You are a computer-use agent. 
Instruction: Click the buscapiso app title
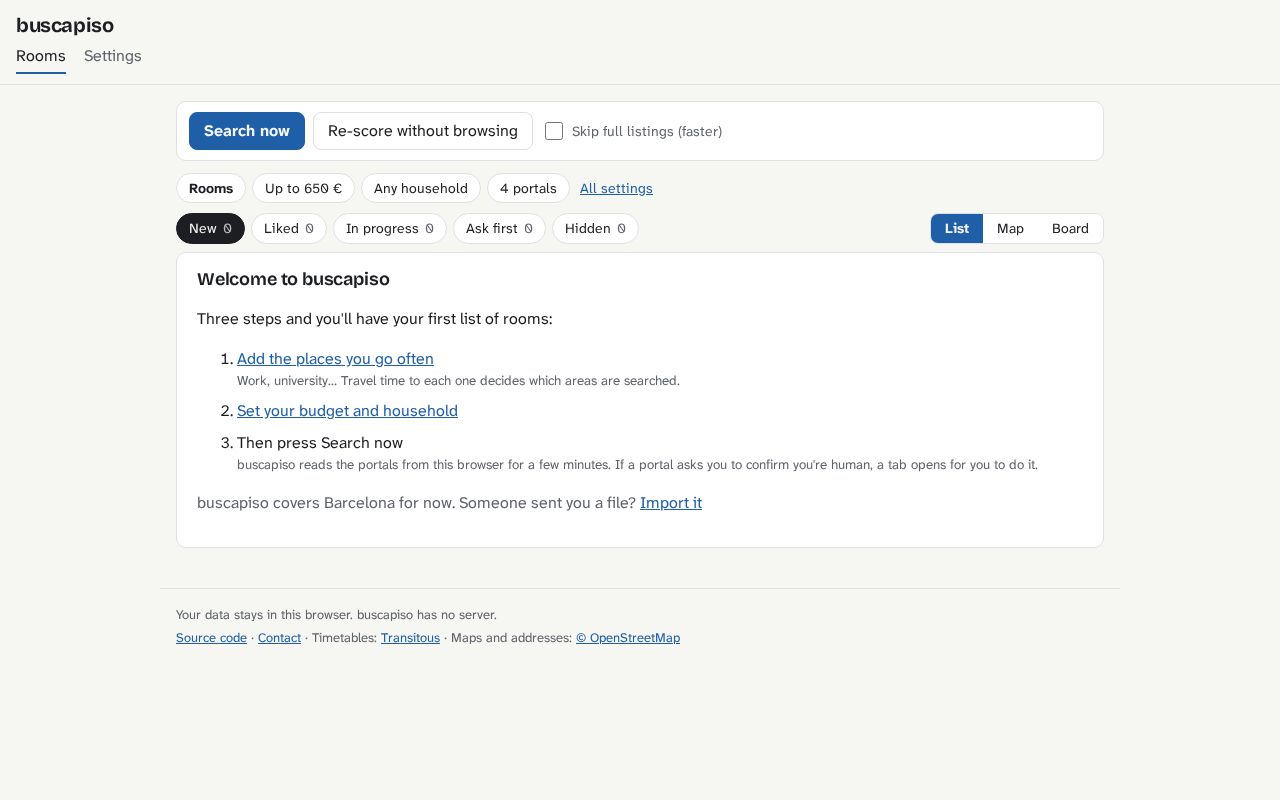click(x=65, y=25)
